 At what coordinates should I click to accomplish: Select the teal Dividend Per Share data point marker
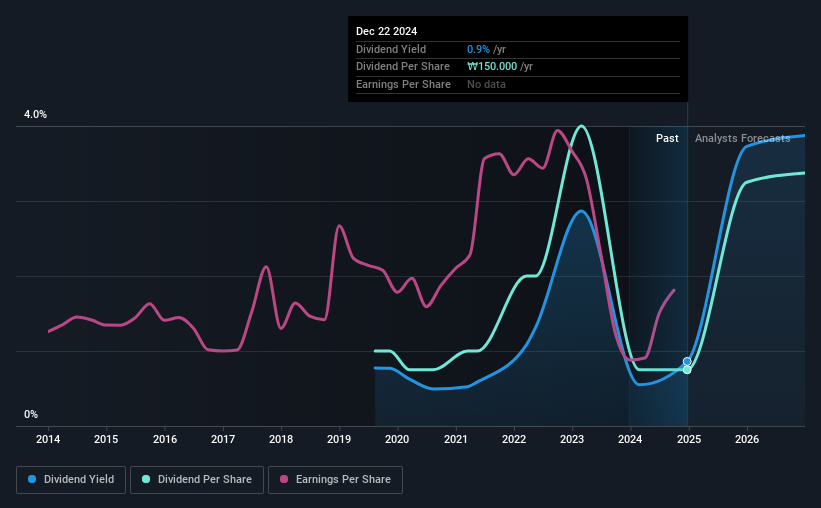point(687,370)
